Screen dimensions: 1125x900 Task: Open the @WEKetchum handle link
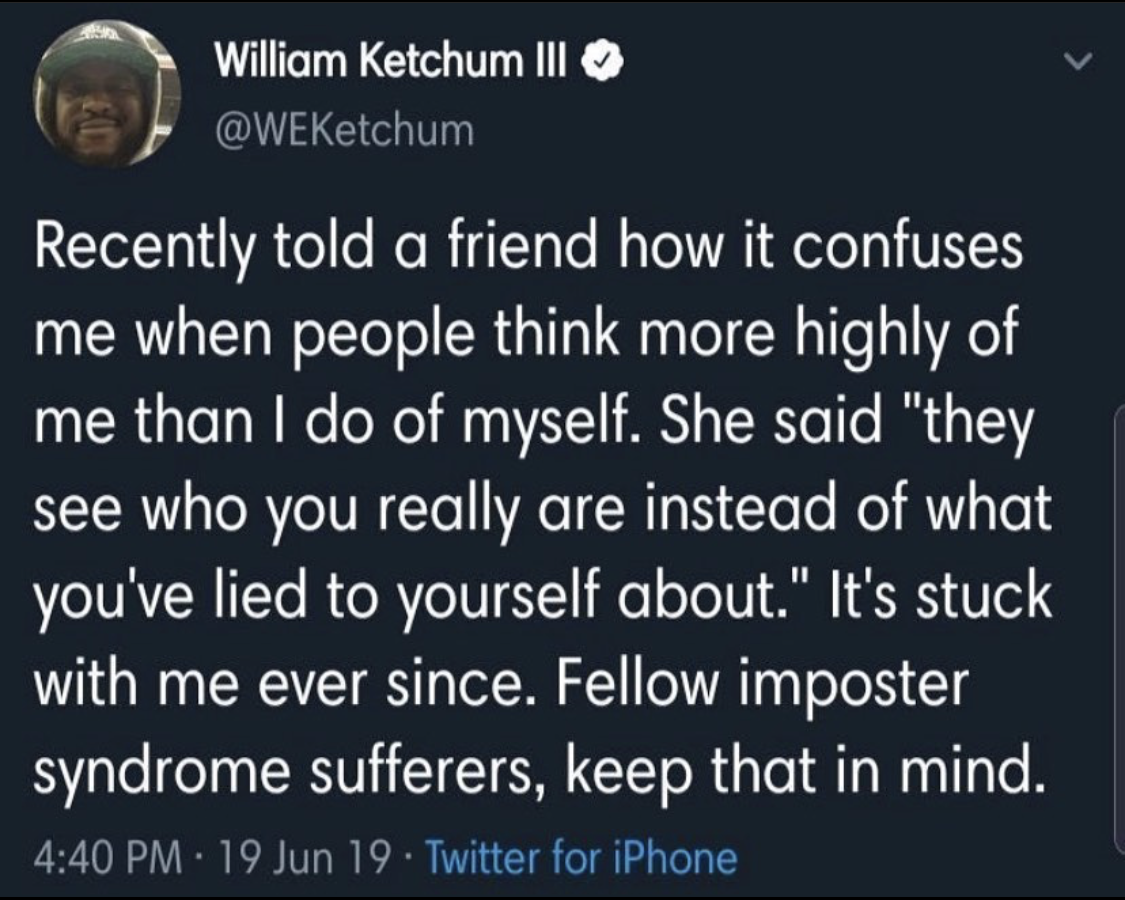345,128
